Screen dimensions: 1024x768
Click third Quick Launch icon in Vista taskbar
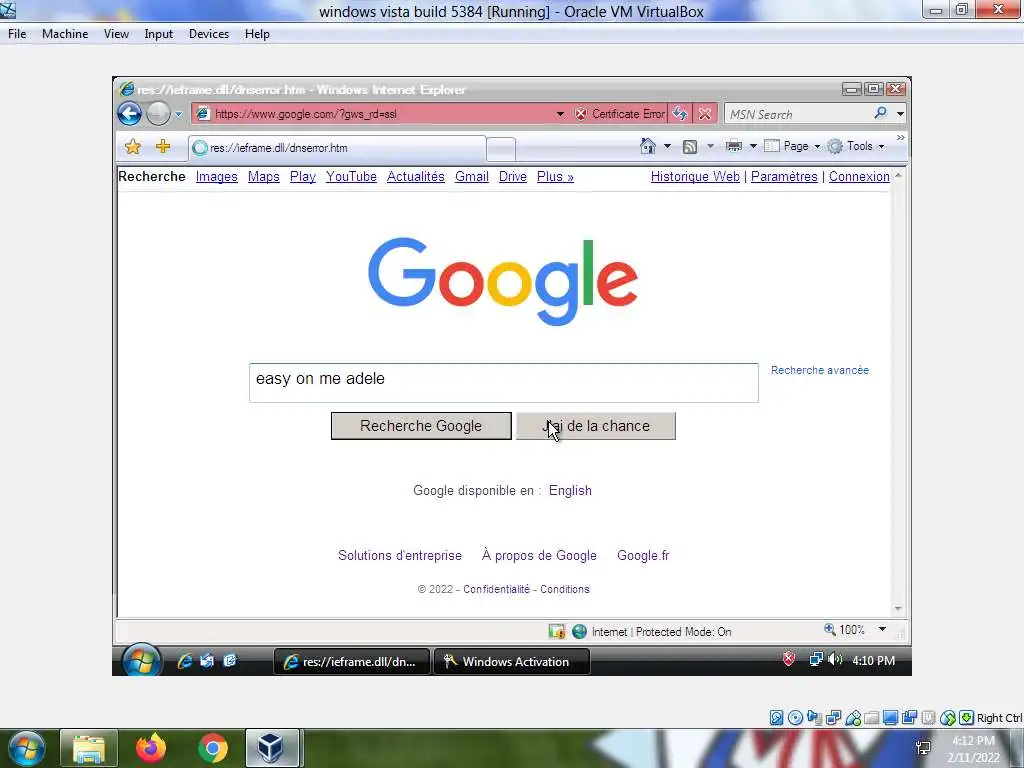coord(230,661)
